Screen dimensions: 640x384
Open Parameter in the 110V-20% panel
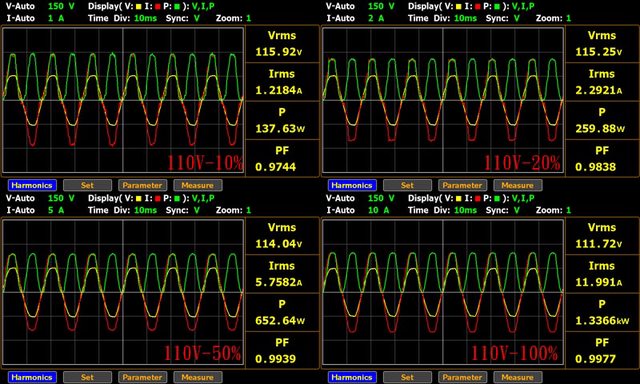point(462,185)
